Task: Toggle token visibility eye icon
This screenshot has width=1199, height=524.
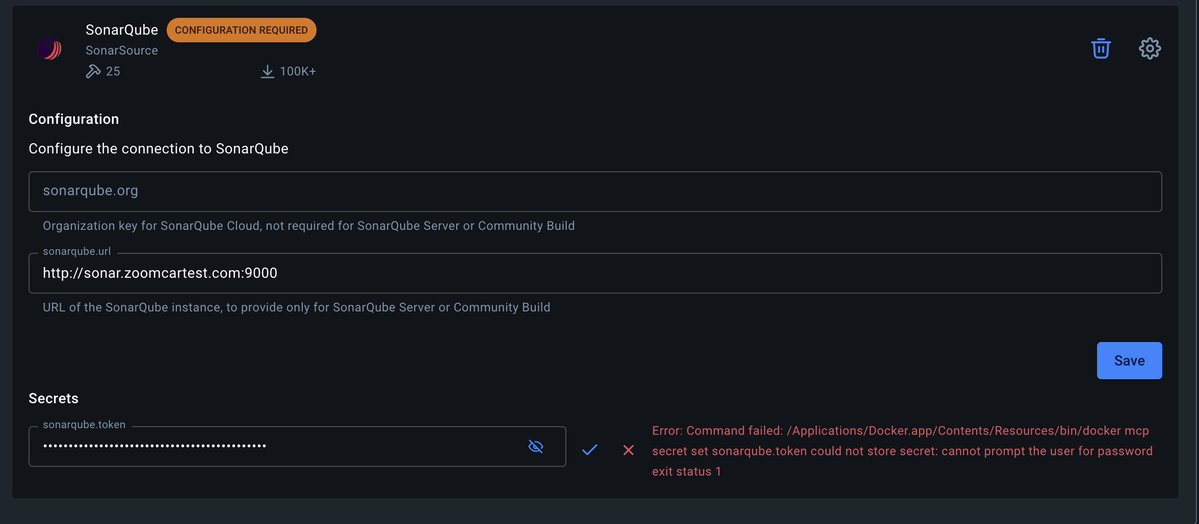Action: coord(535,446)
